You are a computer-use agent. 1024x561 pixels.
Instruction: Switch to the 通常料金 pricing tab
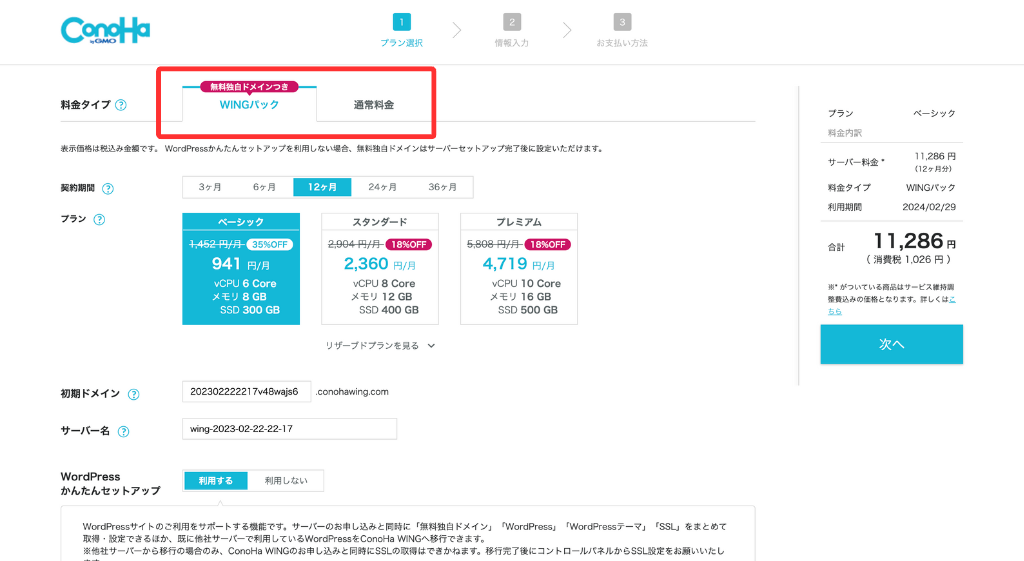(x=374, y=104)
